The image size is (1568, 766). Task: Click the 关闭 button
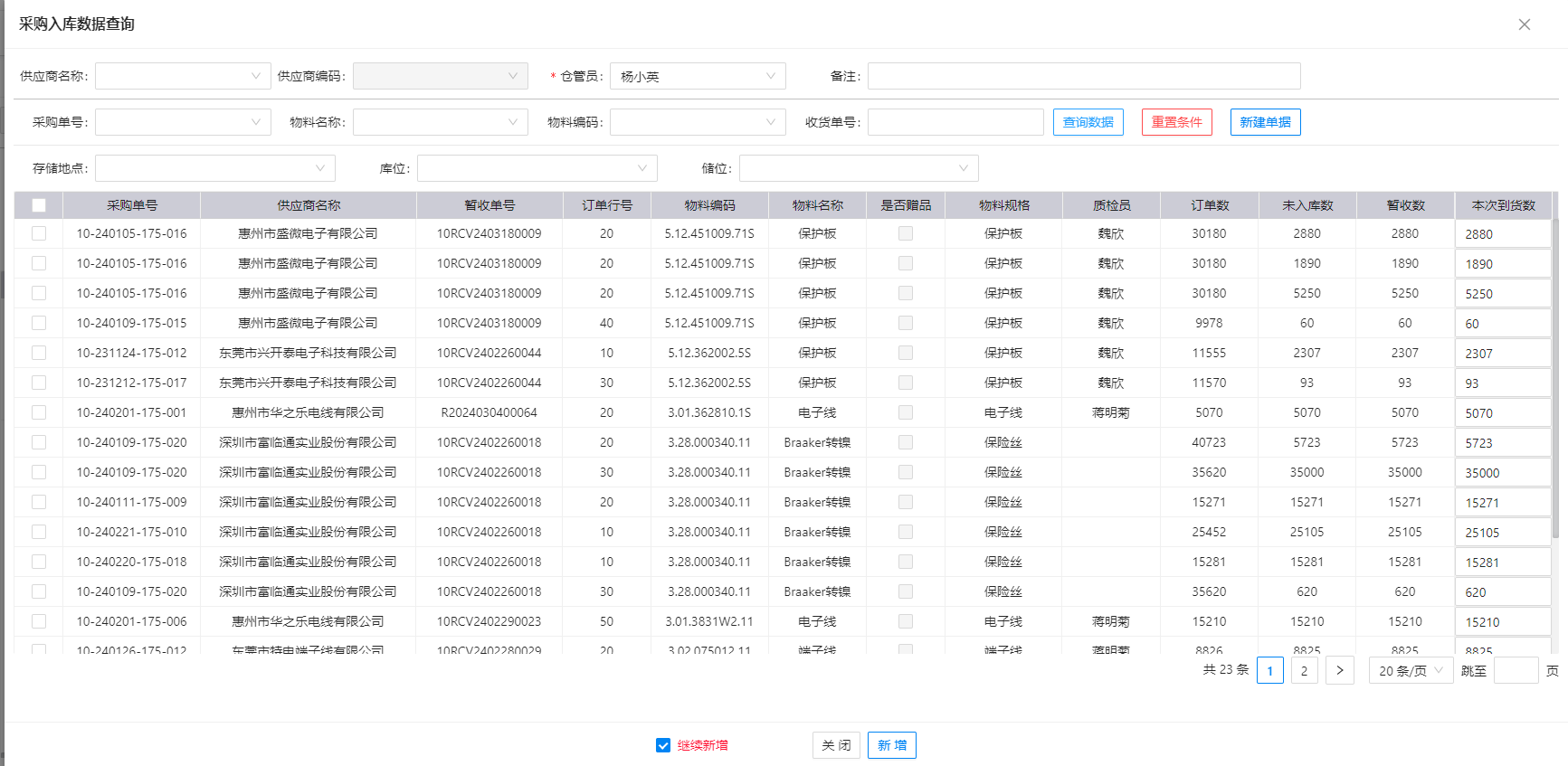pos(837,745)
